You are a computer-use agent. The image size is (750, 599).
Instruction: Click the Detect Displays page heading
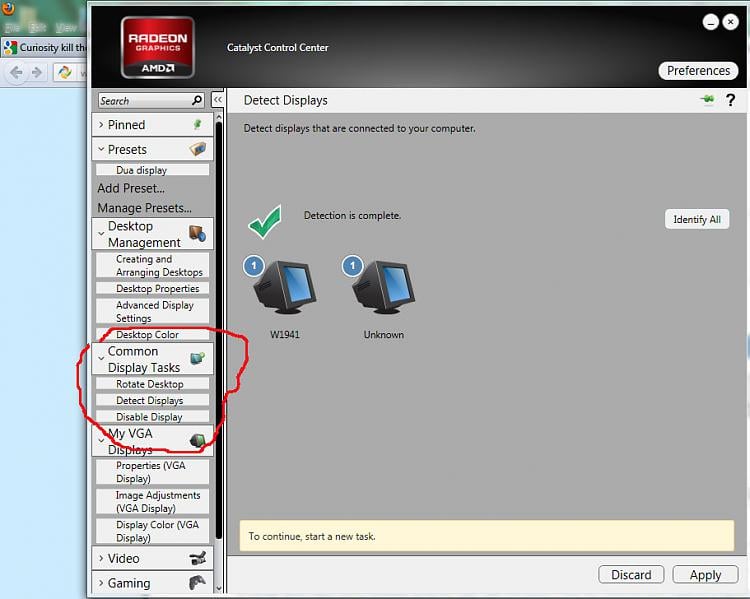(x=286, y=100)
